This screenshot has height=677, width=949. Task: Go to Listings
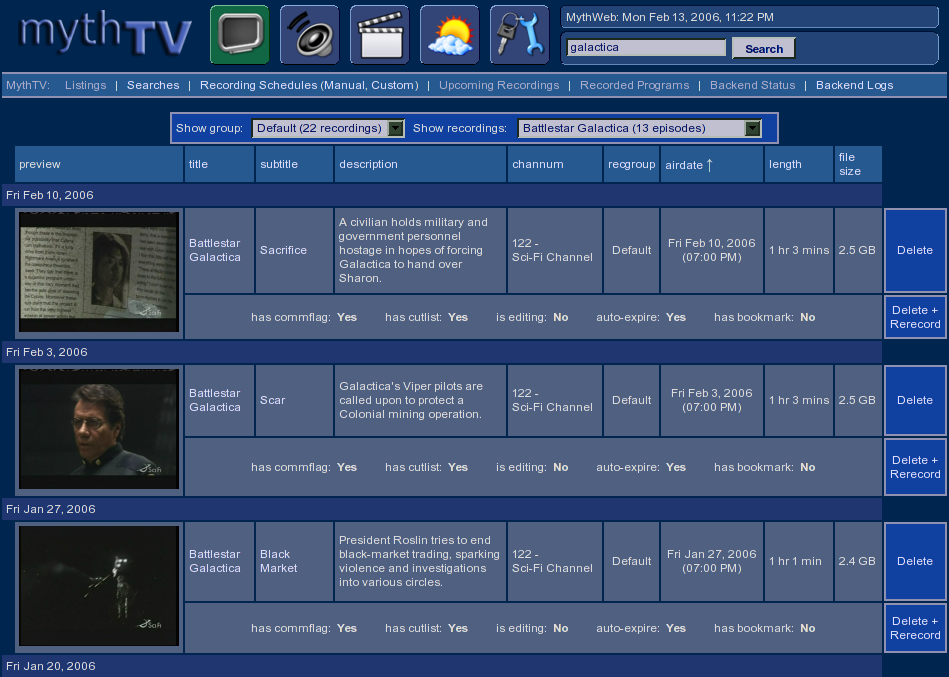point(85,85)
